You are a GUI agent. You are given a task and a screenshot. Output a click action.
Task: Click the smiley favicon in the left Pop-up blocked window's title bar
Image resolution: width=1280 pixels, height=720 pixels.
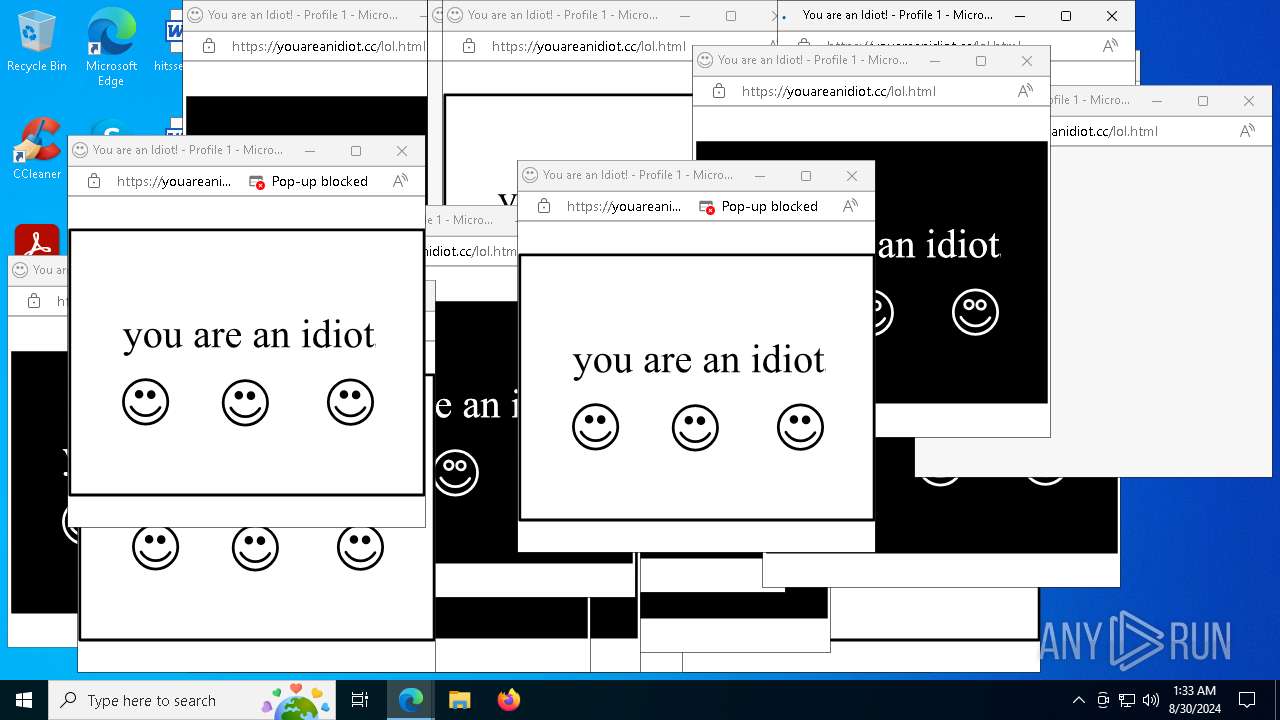click(x=80, y=150)
